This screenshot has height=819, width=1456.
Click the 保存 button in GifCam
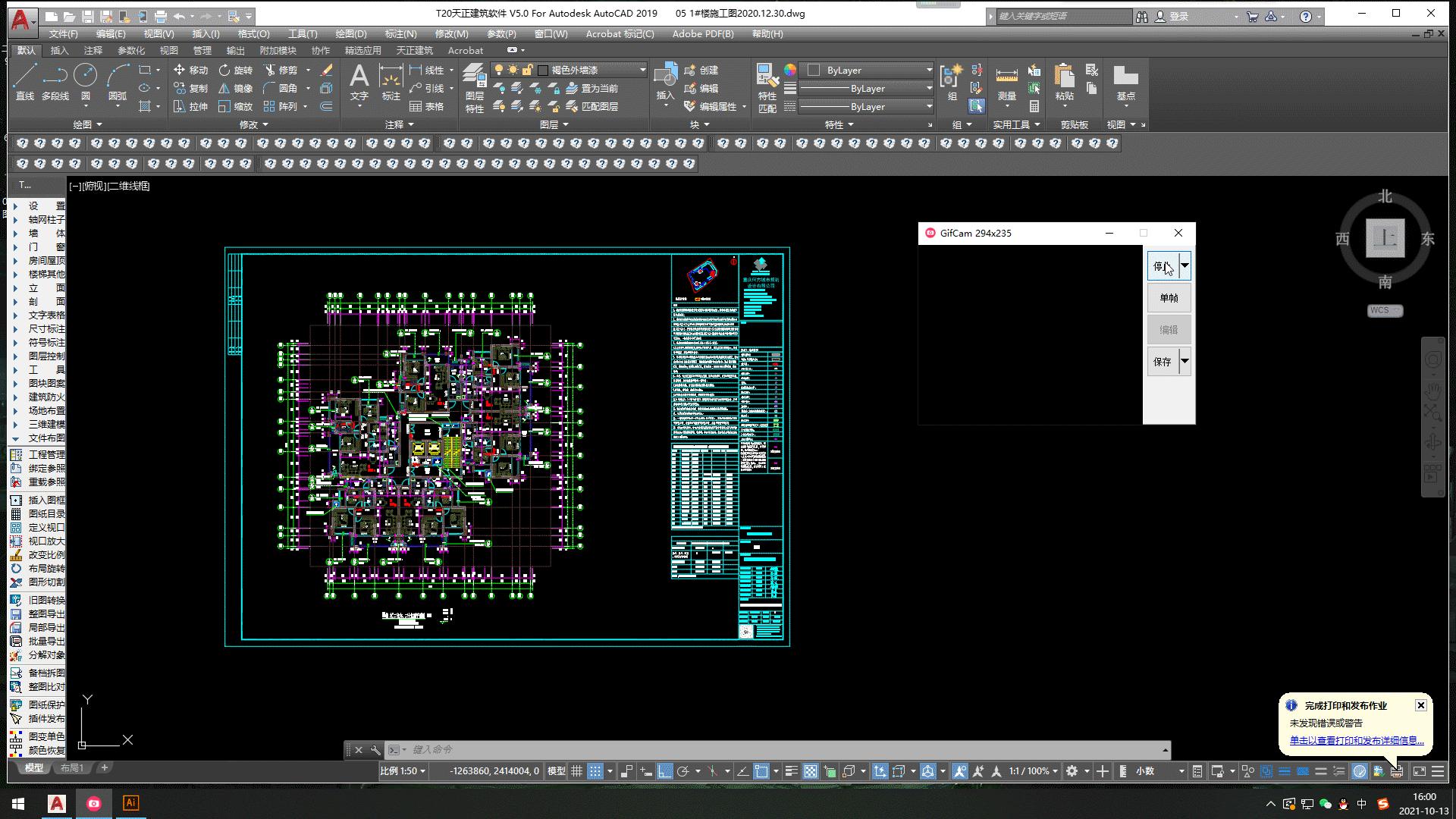pyautogui.click(x=1162, y=362)
